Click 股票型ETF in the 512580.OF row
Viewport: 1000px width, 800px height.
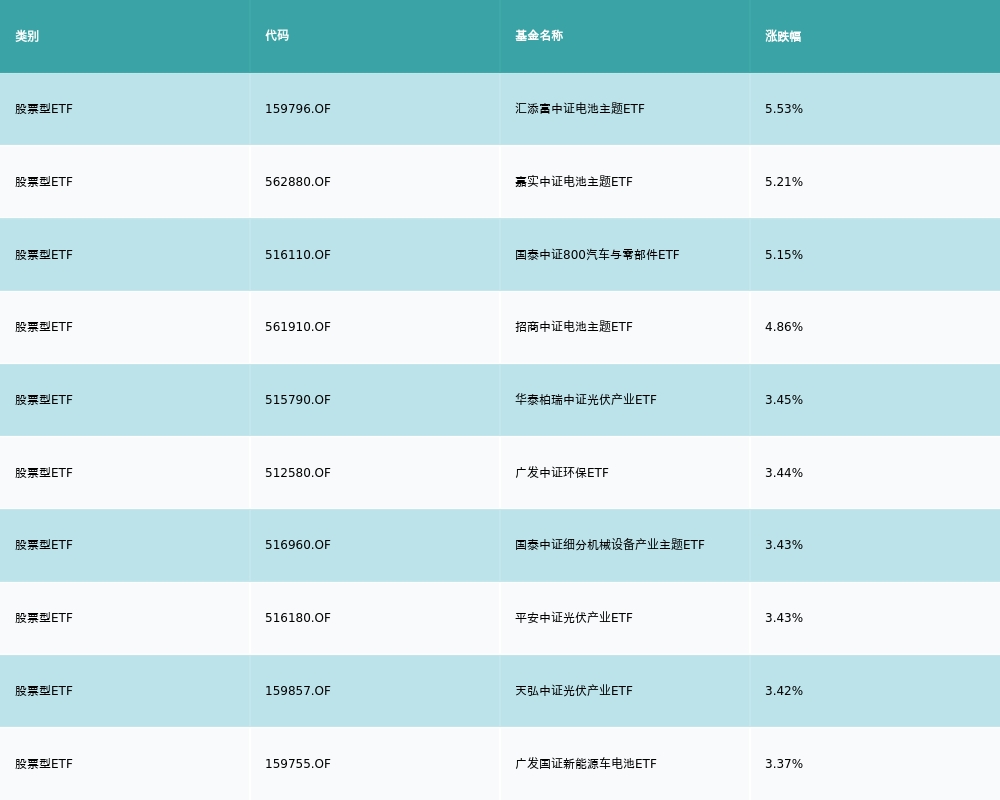[x=44, y=473]
